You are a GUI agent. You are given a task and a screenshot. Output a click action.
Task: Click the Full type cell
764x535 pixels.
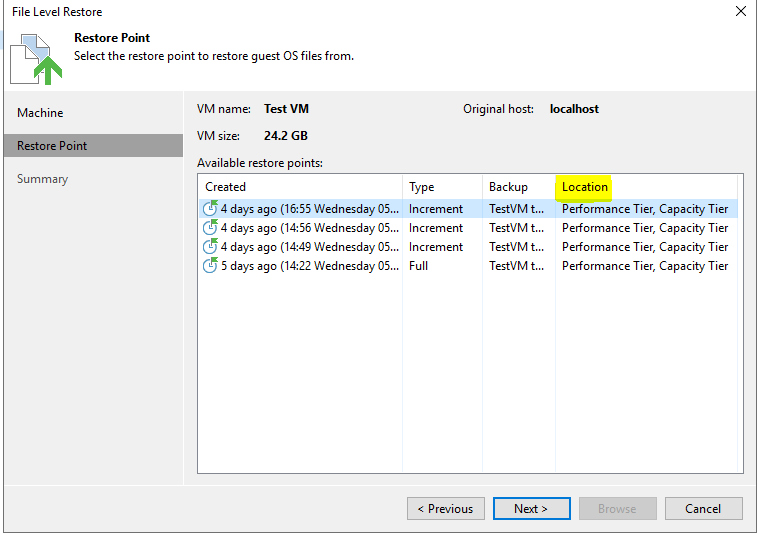click(x=418, y=266)
